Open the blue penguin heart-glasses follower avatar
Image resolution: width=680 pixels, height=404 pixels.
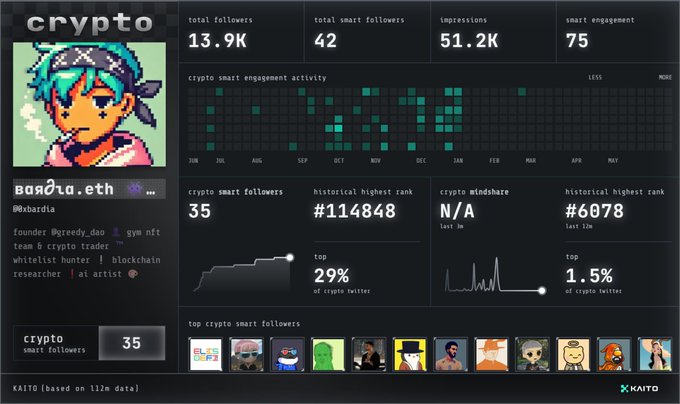(287, 355)
